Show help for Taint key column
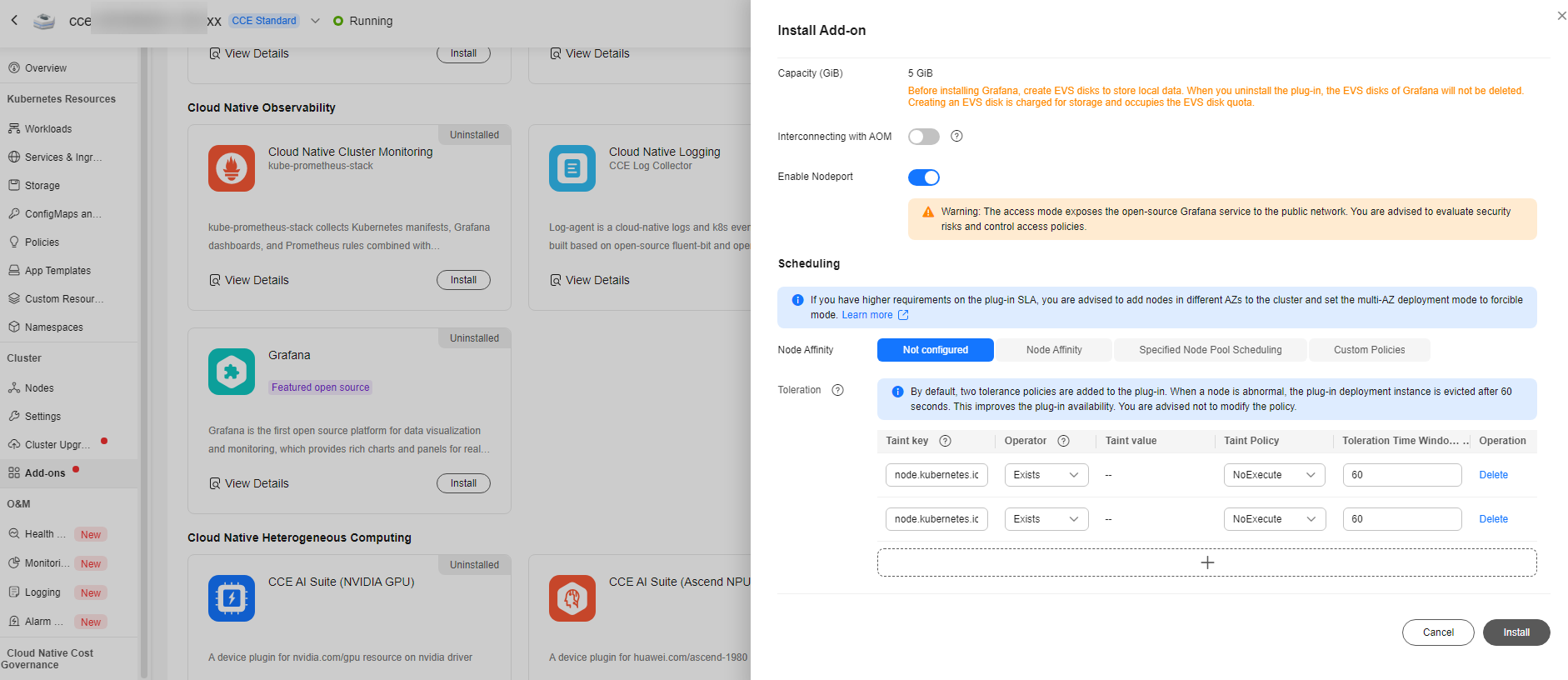Viewport: 1568px width, 680px height. 945,441
